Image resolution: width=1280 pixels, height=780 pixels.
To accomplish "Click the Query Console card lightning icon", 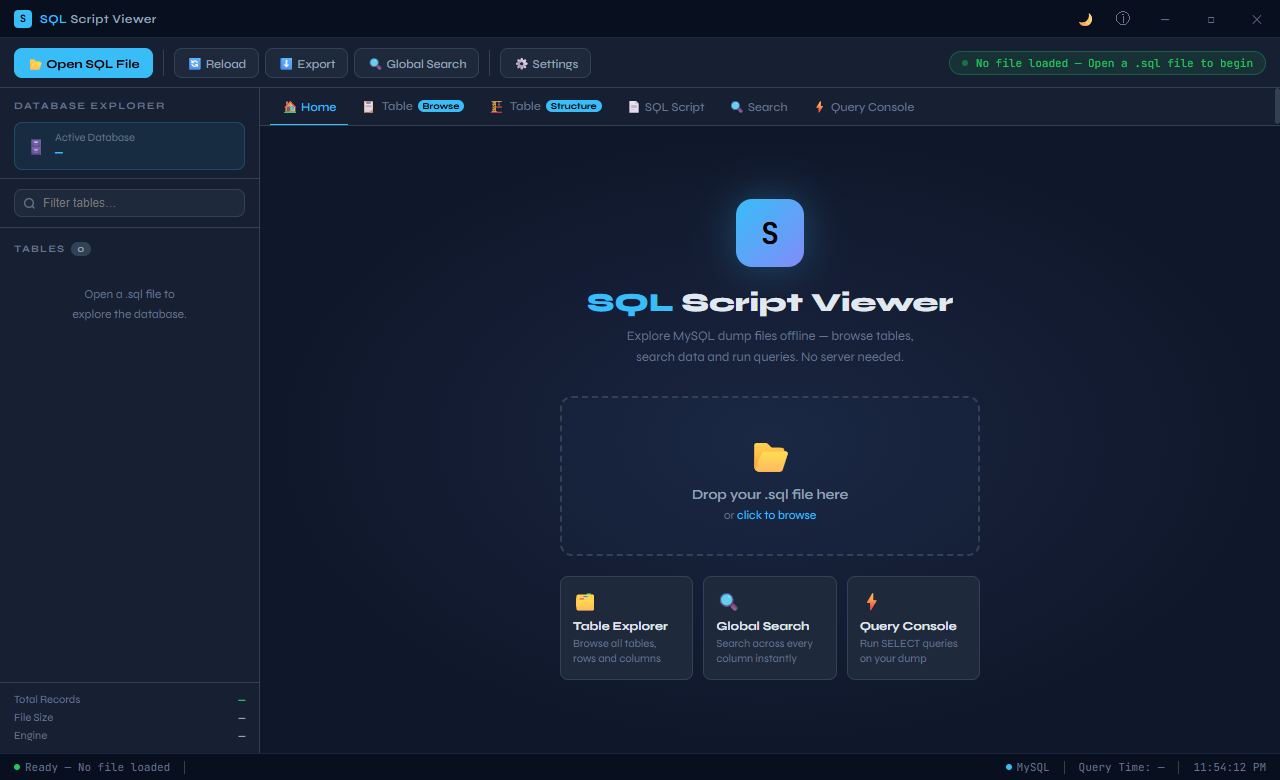I will [871, 602].
